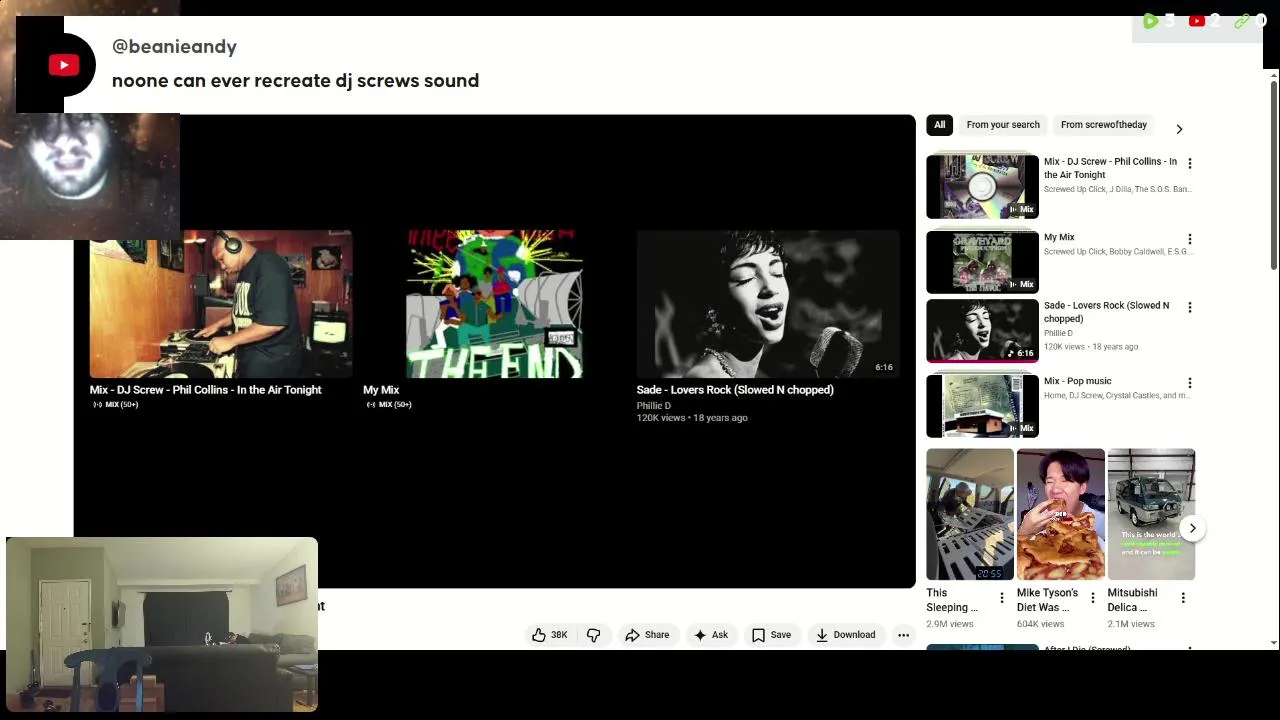Open sidebar Sade Lovers Rock thumbnail
The width and height of the screenshot is (1280, 720).
coord(982,330)
